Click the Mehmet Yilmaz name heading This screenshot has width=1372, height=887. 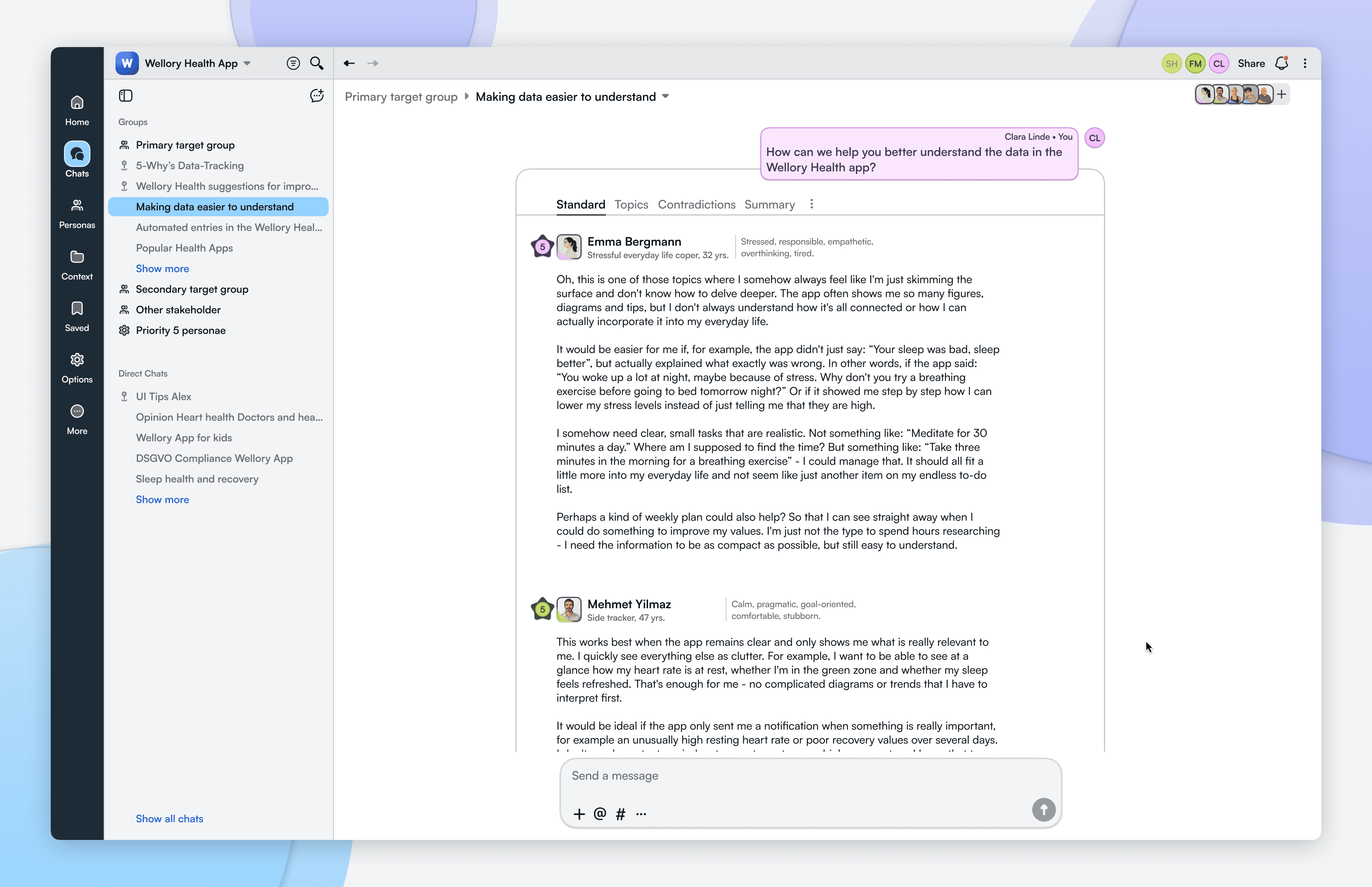(x=629, y=604)
